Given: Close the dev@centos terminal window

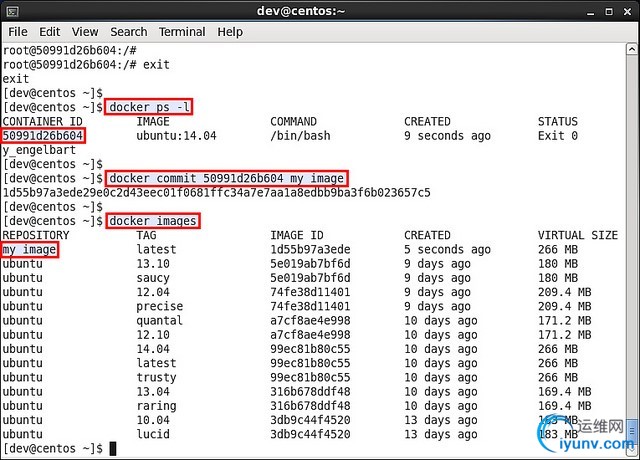Looking at the screenshot, I should pyautogui.click(x=628, y=11).
